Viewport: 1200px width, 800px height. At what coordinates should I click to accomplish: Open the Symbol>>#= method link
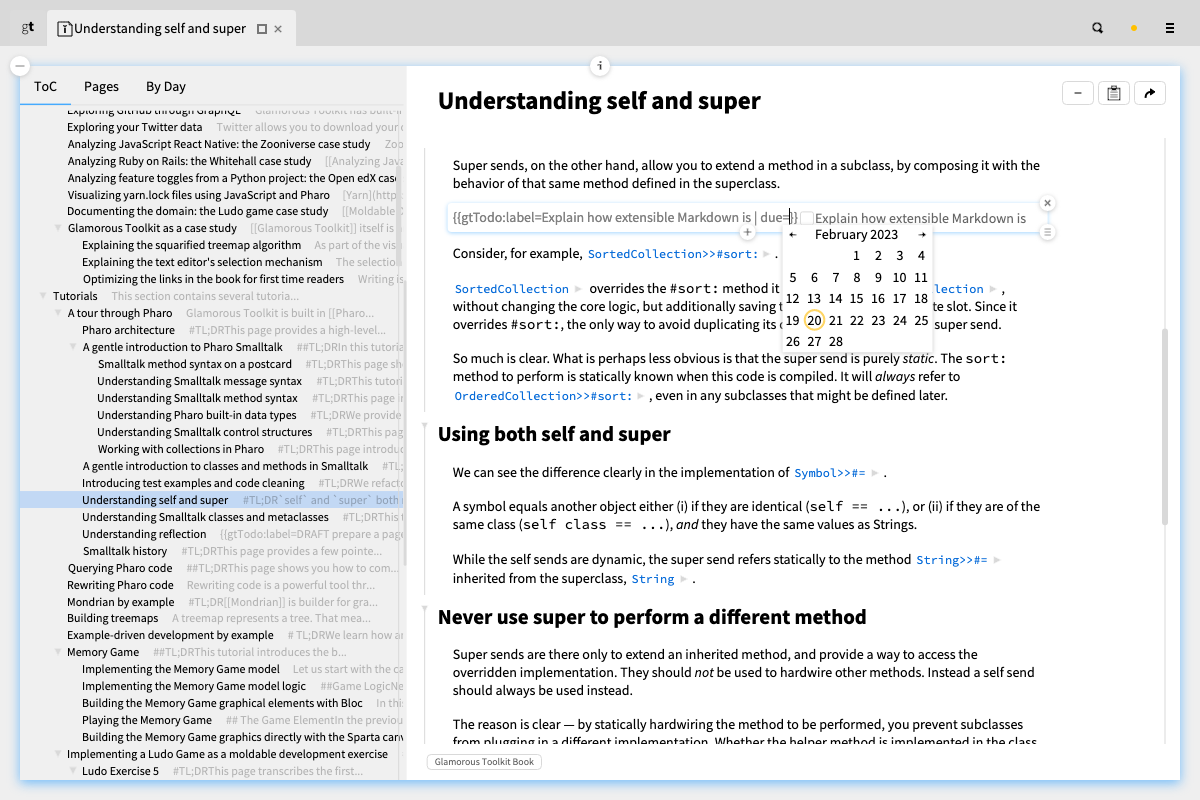click(x=829, y=473)
